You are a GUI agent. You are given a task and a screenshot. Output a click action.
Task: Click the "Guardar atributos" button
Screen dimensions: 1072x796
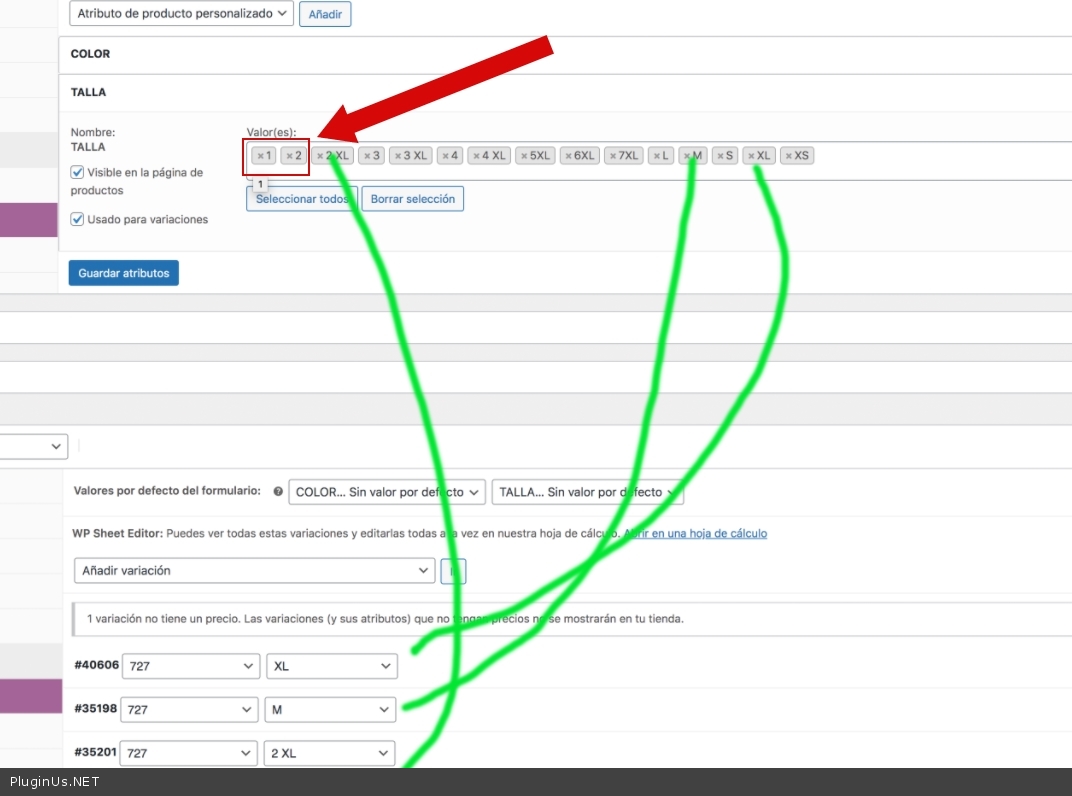[x=123, y=273]
